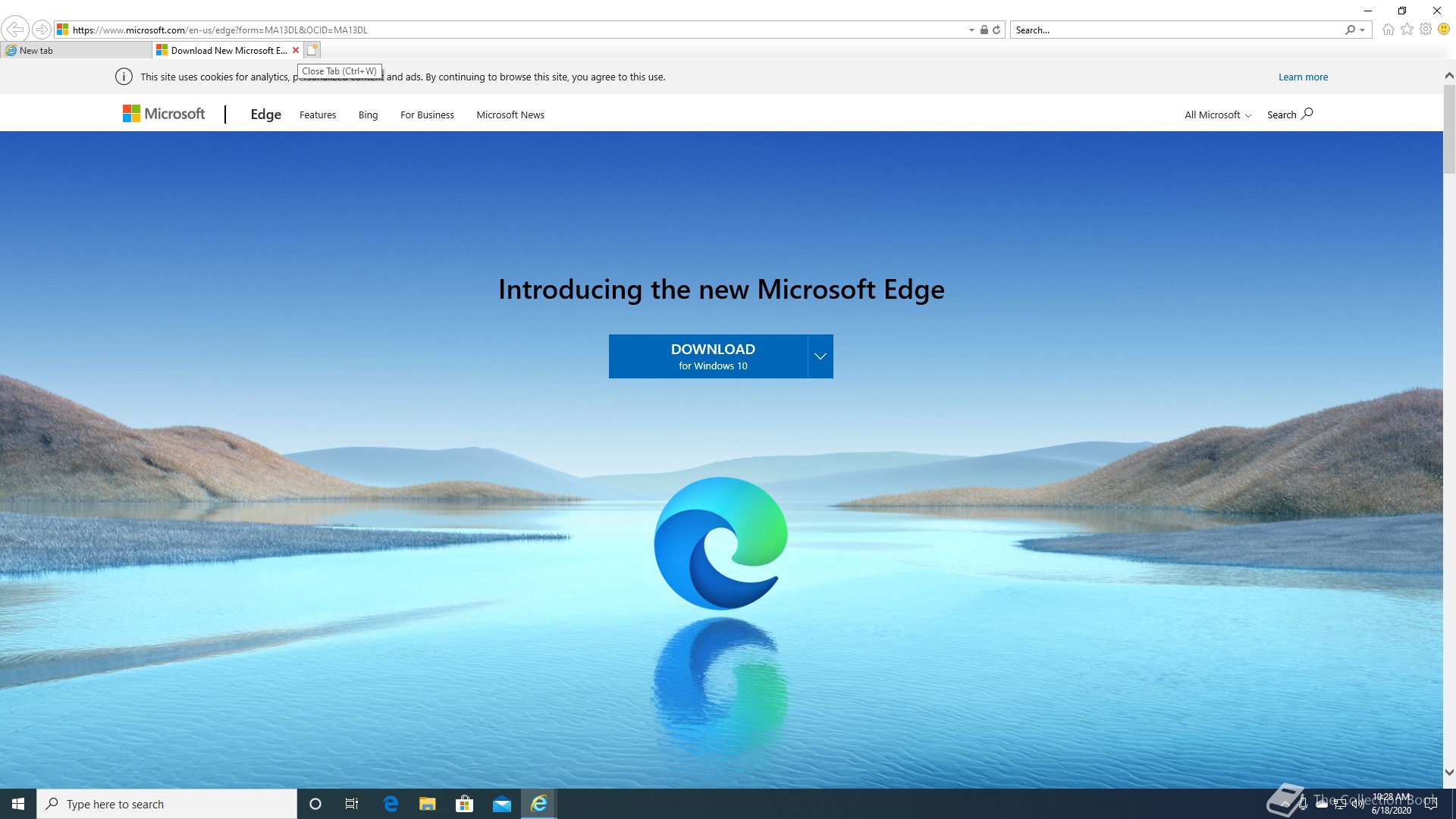Click the vertical scrollbar thumb
This screenshot has width=1456, height=819.
(x=1449, y=129)
